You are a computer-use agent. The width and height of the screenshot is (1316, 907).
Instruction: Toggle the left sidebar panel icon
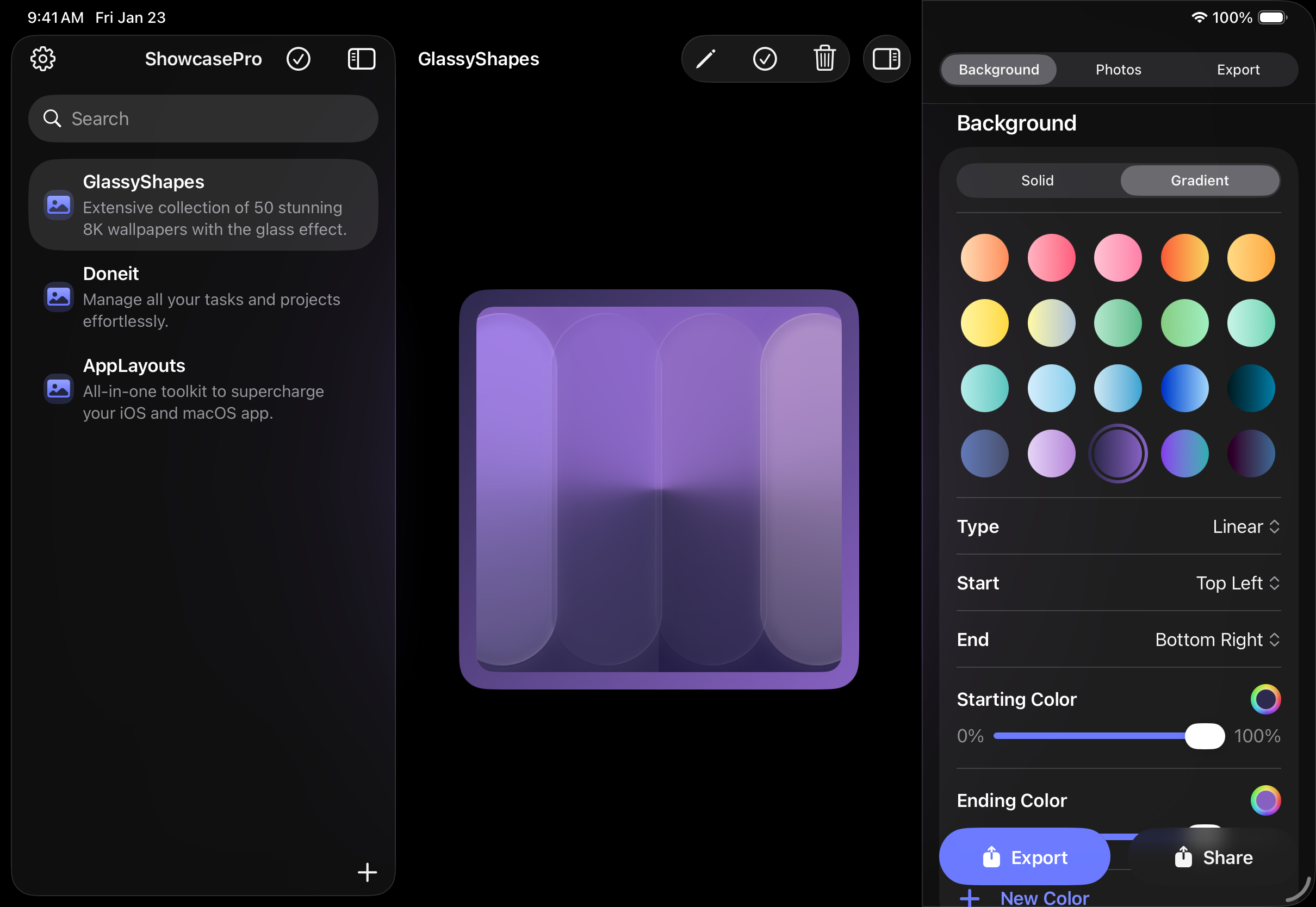(362, 59)
